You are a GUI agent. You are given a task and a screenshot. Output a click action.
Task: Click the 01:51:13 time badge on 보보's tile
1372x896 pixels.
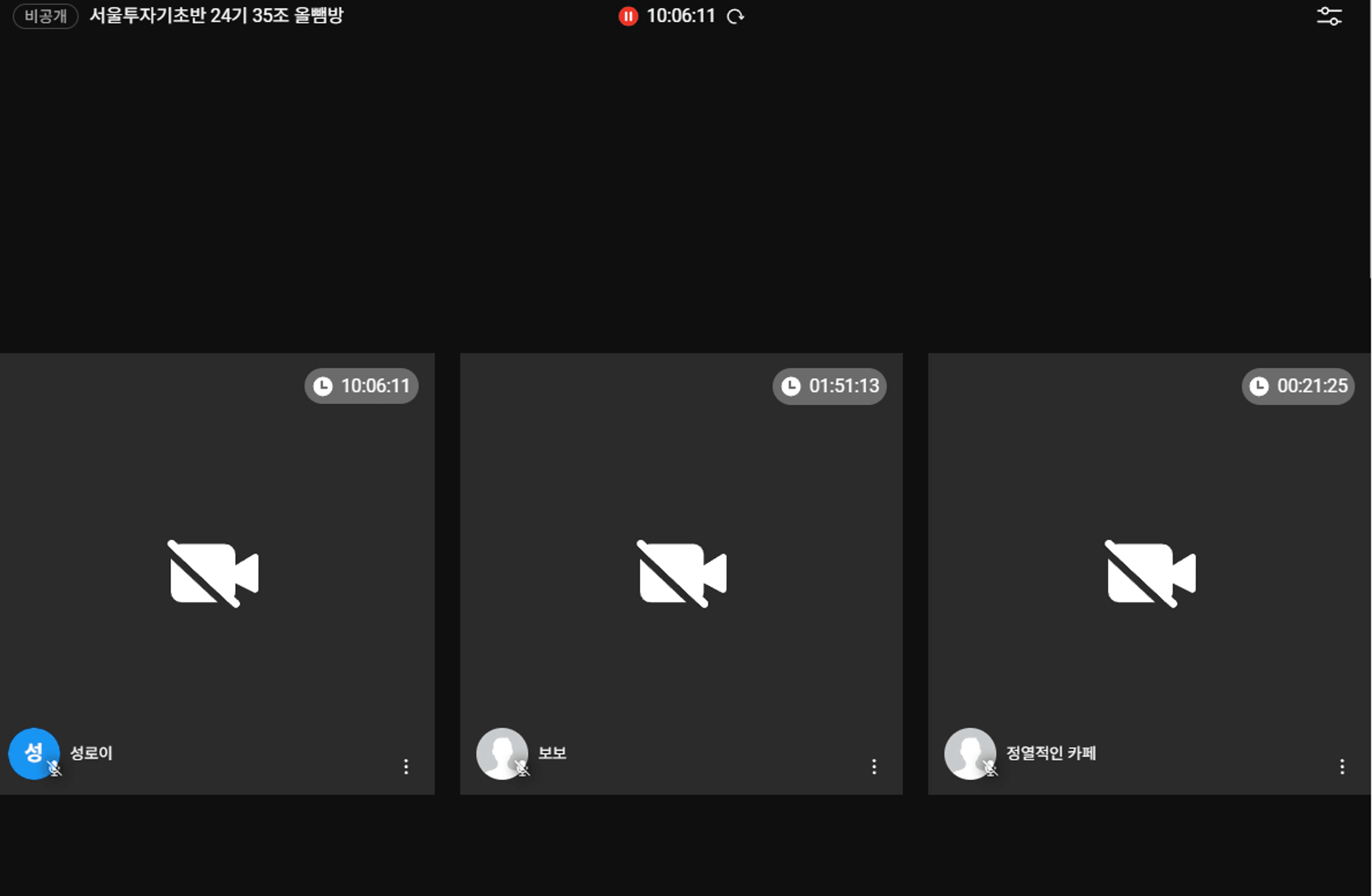830,386
